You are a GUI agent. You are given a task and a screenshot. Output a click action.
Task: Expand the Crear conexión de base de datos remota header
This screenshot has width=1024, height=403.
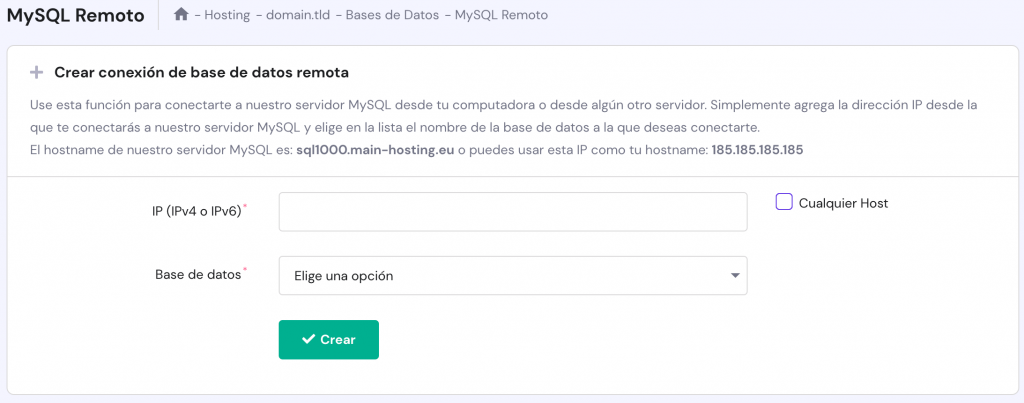tap(201, 72)
